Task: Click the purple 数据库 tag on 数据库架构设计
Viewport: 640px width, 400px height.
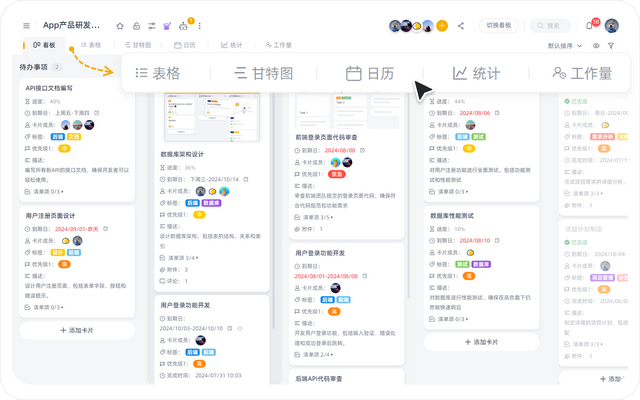Action: (x=211, y=203)
